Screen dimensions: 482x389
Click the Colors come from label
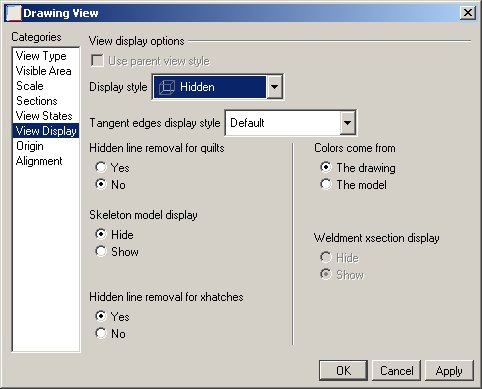355,148
